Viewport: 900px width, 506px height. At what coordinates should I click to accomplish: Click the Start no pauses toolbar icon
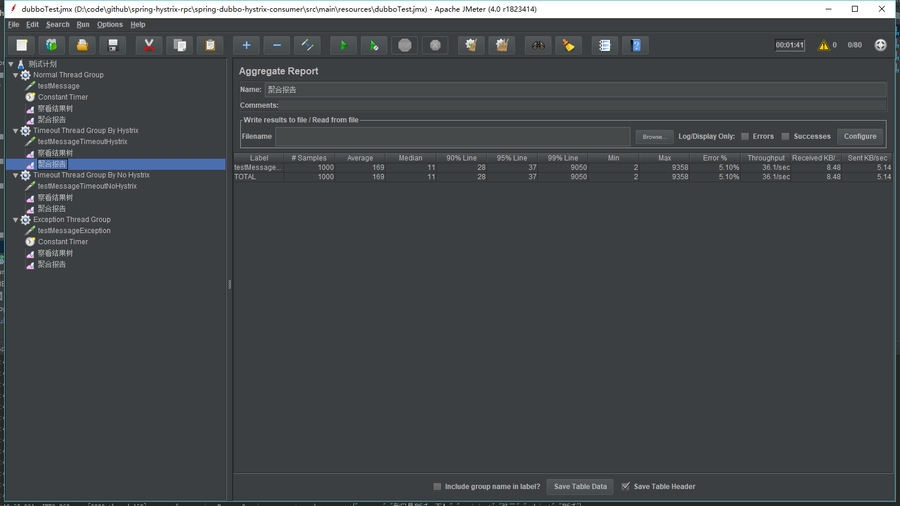click(373, 45)
